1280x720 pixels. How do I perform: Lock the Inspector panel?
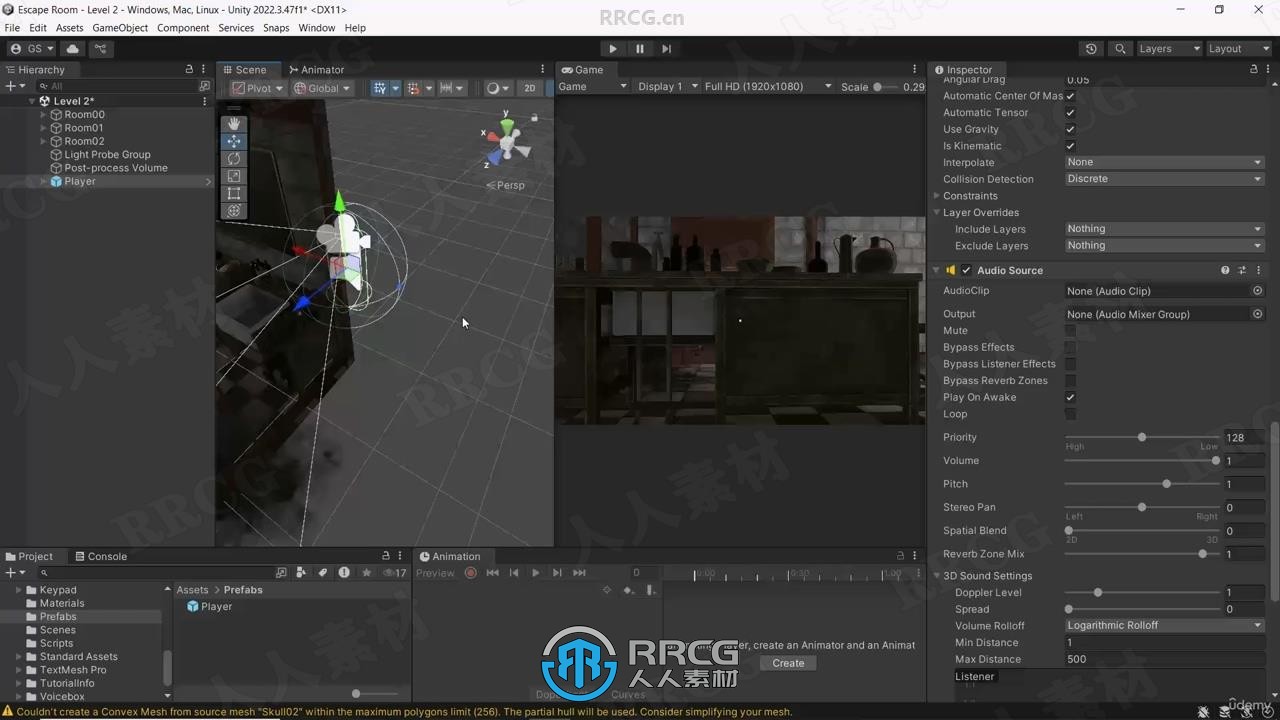coord(1254,69)
